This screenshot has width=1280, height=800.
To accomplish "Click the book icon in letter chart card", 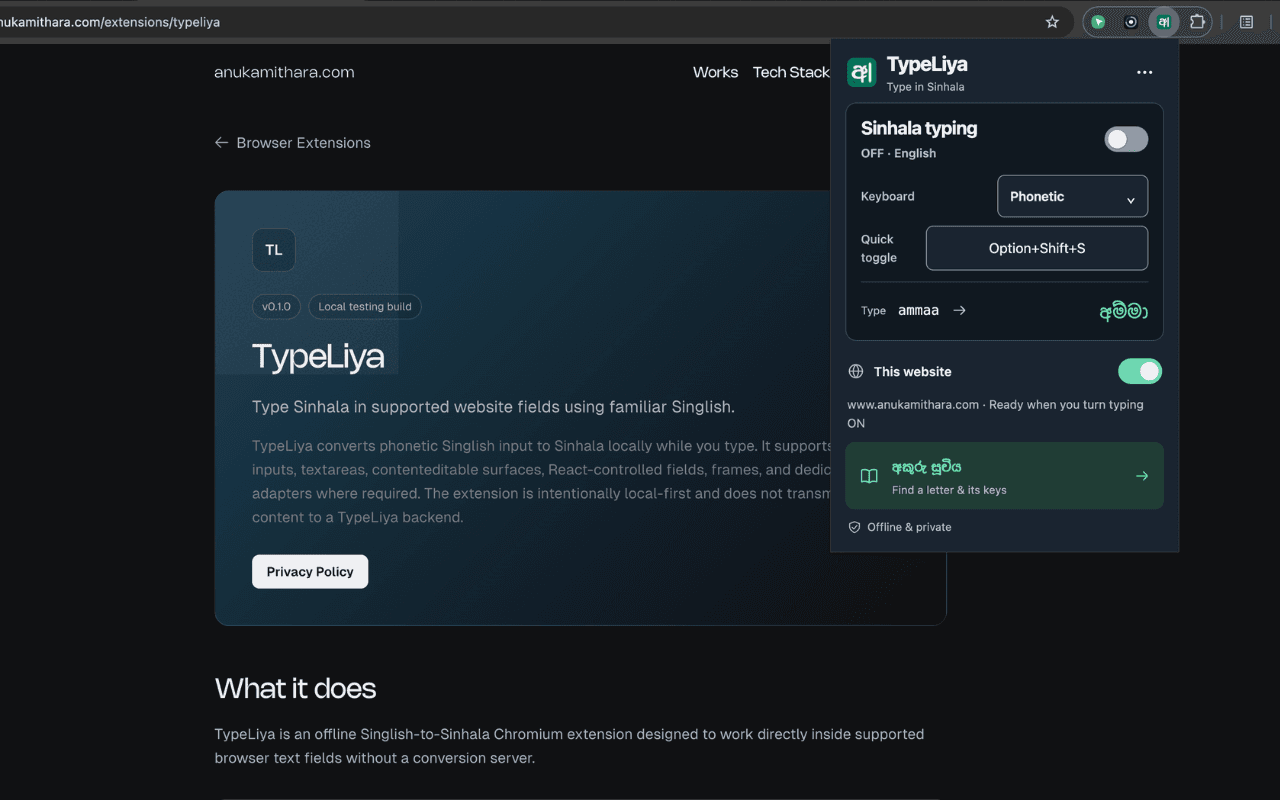I will click(870, 476).
